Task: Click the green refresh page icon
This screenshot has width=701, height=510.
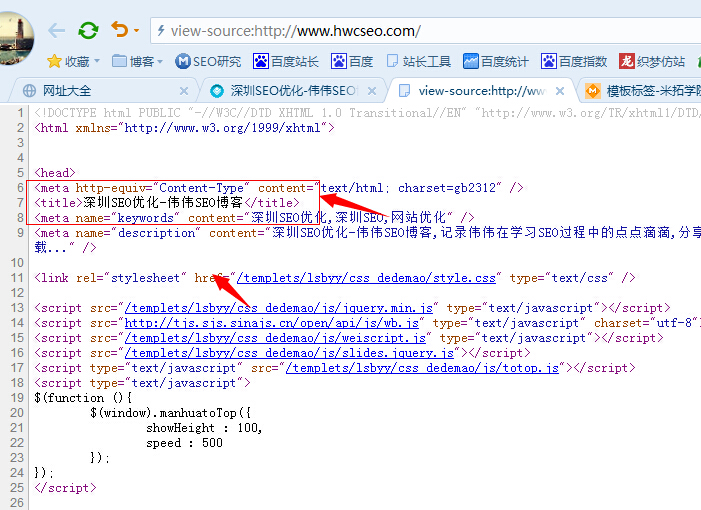Action: click(x=89, y=30)
